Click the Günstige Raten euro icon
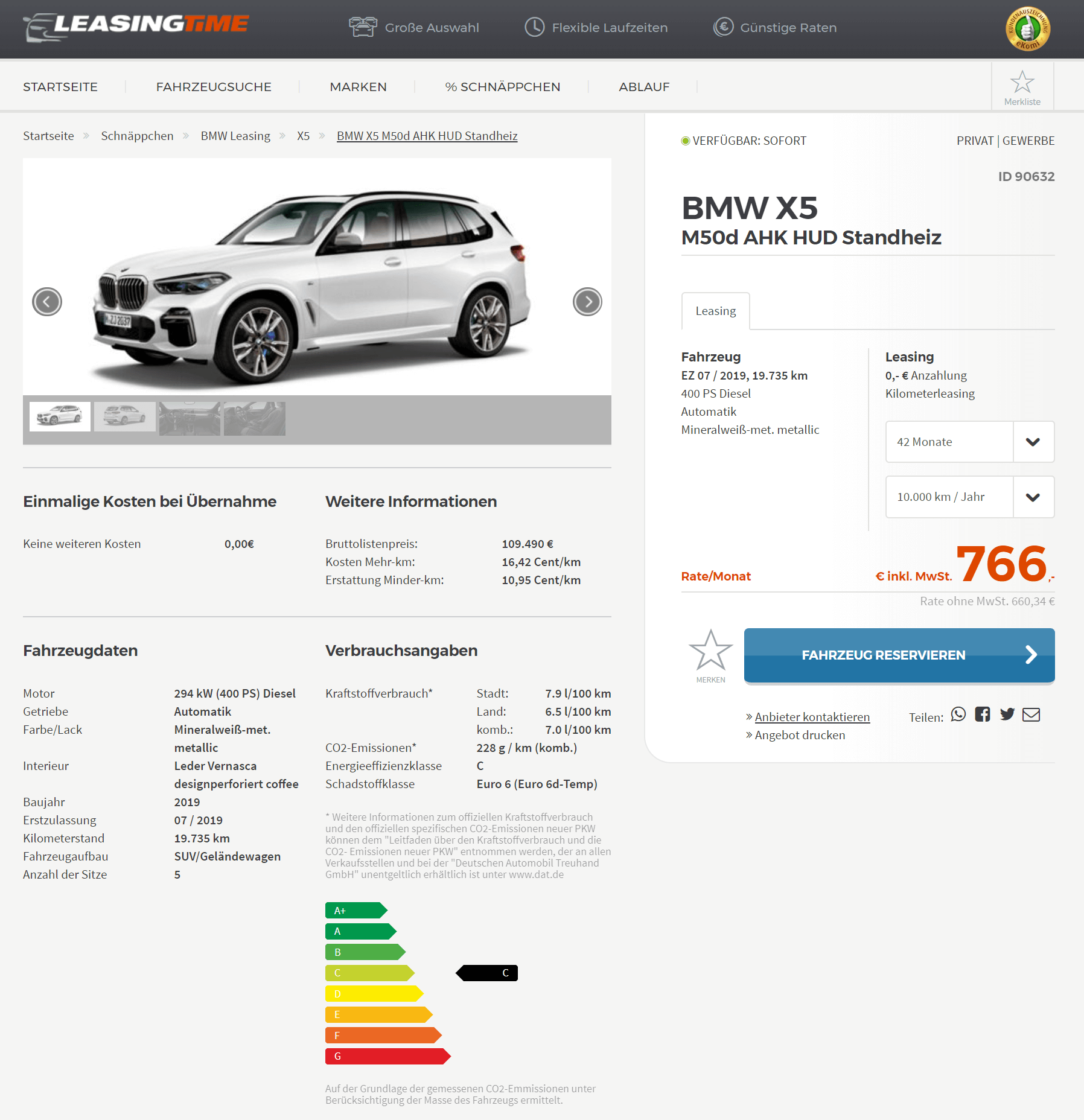The image size is (1084, 1120). (723, 27)
